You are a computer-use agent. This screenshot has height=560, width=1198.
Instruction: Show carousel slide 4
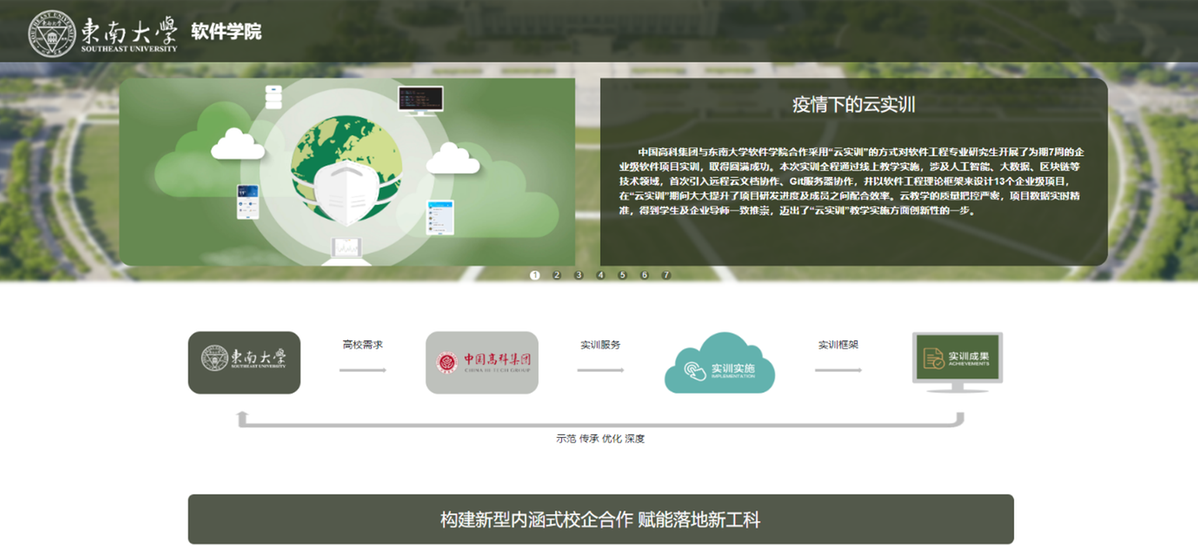(601, 275)
